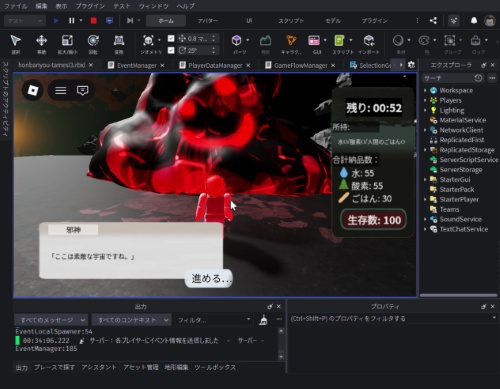Open the アシスタント bottom tab
The width and height of the screenshot is (500, 389).
99,367
